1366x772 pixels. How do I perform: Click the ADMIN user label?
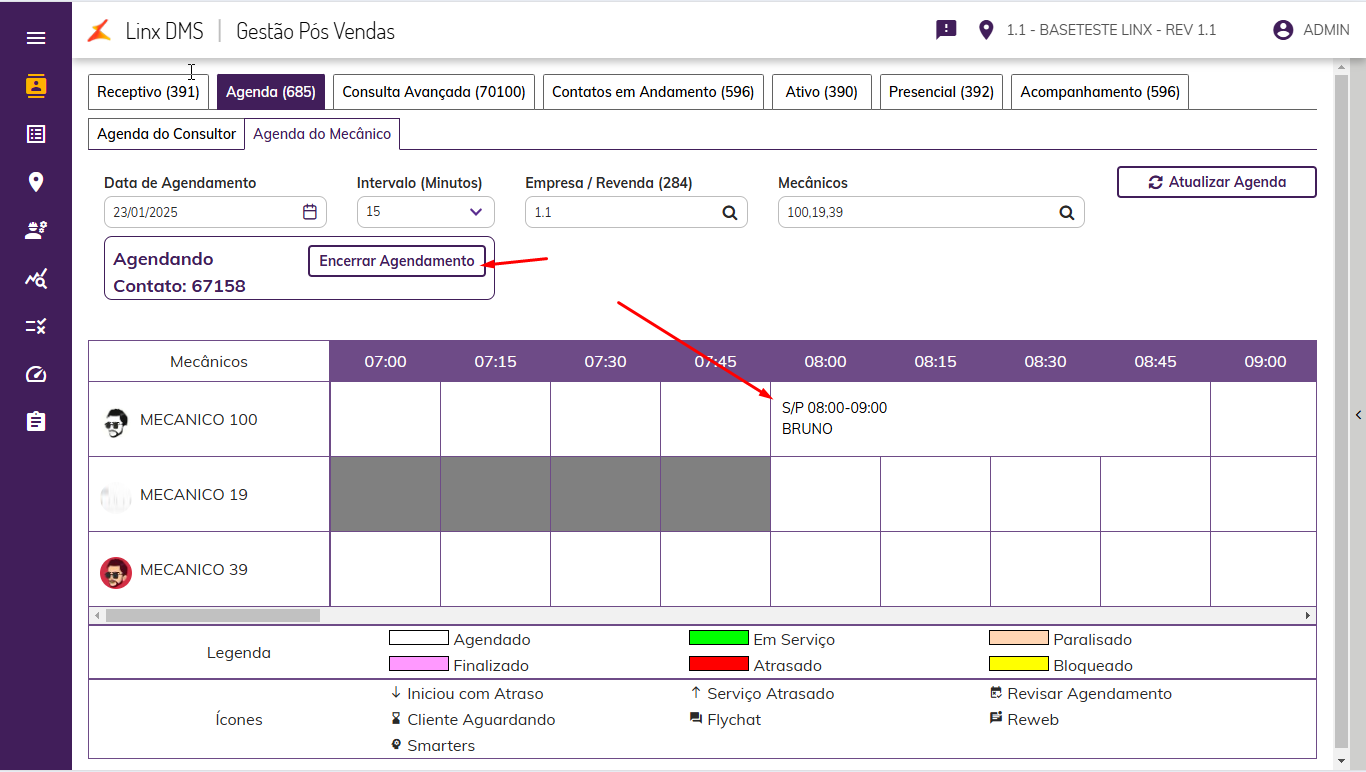pyautogui.click(x=1326, y=30)
